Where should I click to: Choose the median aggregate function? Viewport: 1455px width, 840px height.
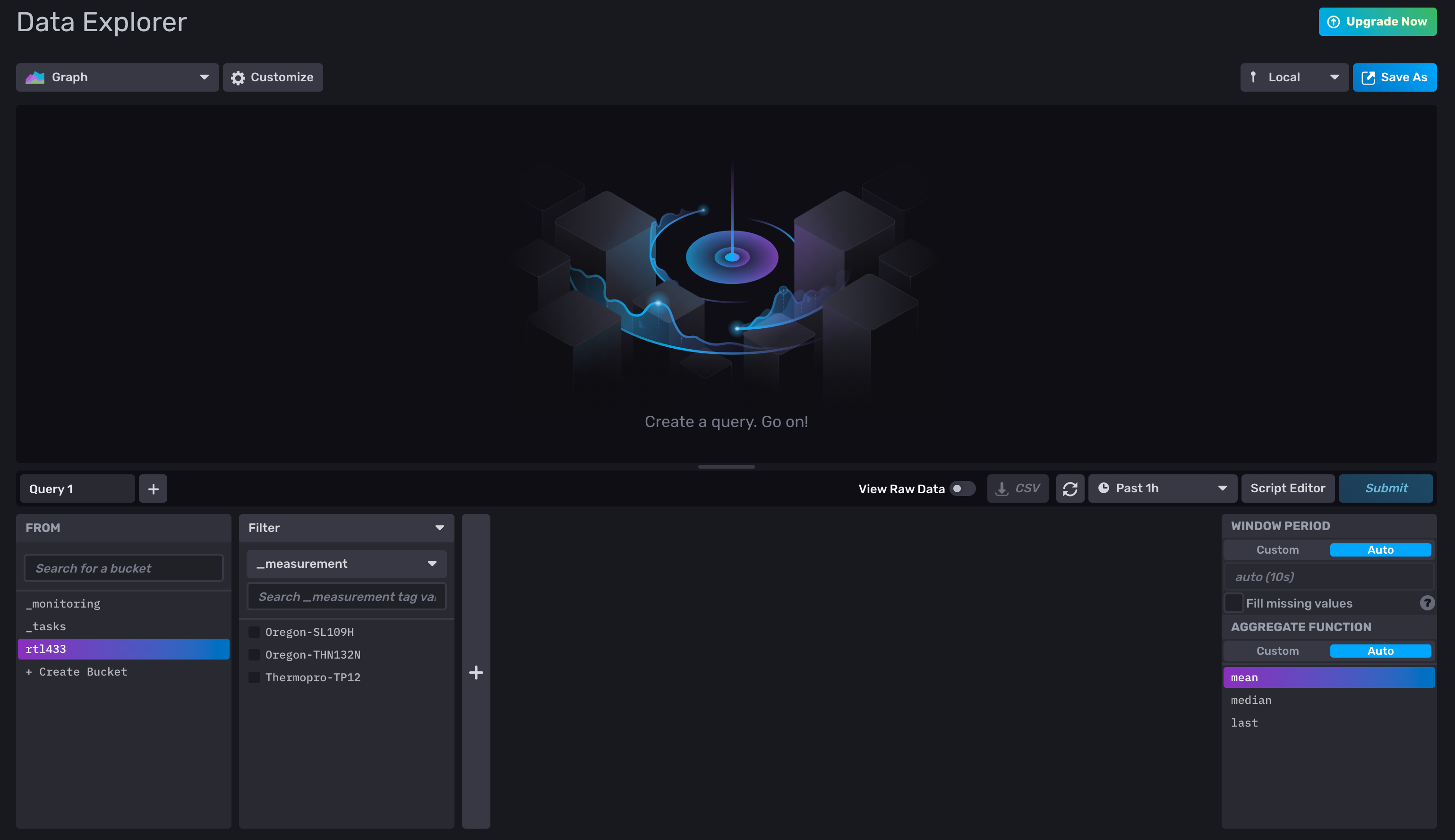pyautogui.click(x=1329, y=700)
